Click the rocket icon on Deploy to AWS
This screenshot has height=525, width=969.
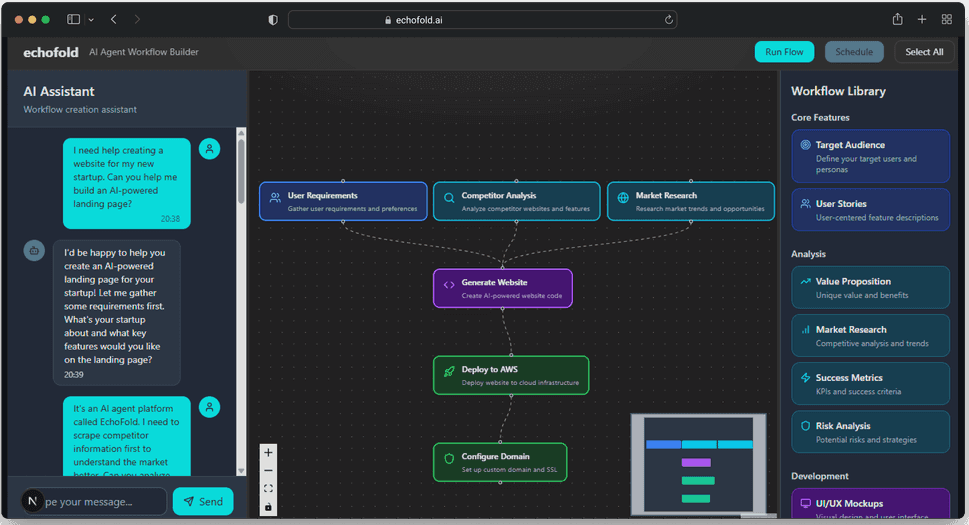449,371
